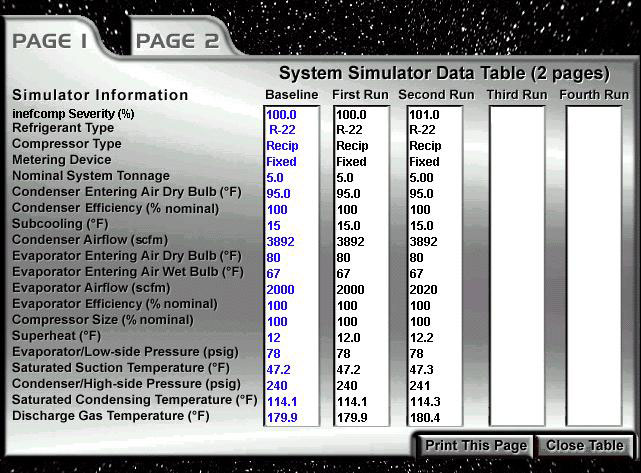Select the Refrigerant Type row label
This screenshot has width=641, height=473.
pyautogui.click(x=63, y=128)
